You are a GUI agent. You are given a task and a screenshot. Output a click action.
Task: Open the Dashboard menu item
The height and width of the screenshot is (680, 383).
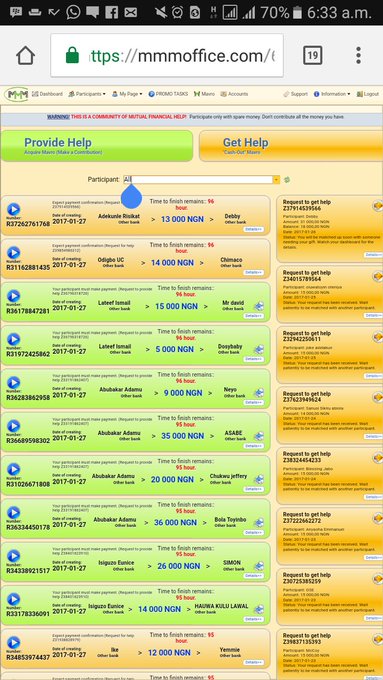pyautogui.click(x=47, y=94)
